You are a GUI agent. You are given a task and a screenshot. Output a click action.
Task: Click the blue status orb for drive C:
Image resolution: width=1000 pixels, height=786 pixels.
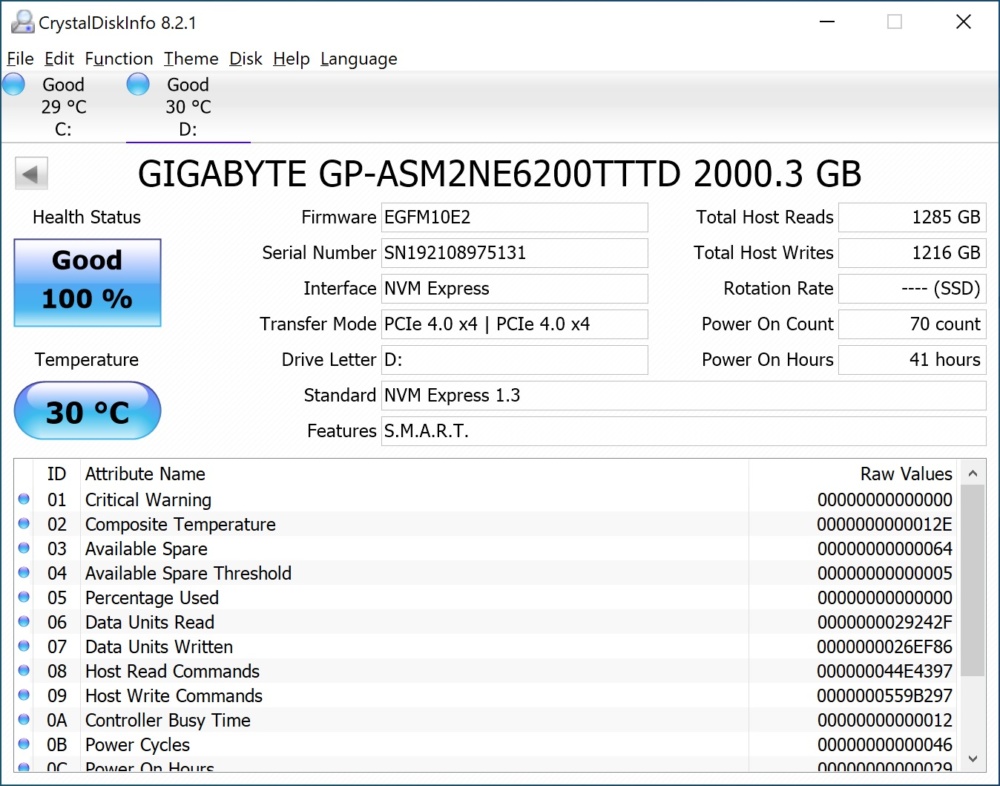click(x=13, y=84)
